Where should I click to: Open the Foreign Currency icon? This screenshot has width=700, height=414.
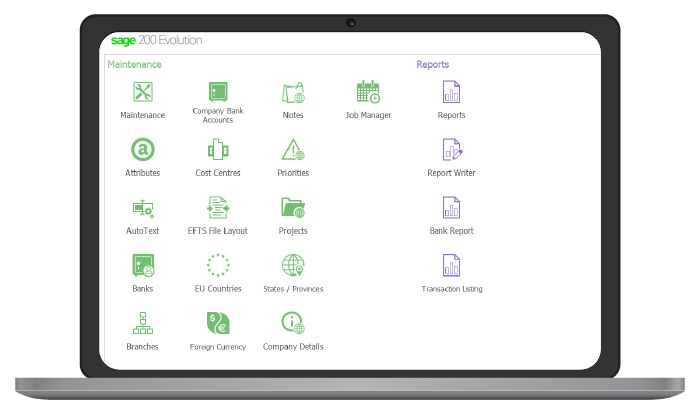pyautogui.click(x=218, y=323)
